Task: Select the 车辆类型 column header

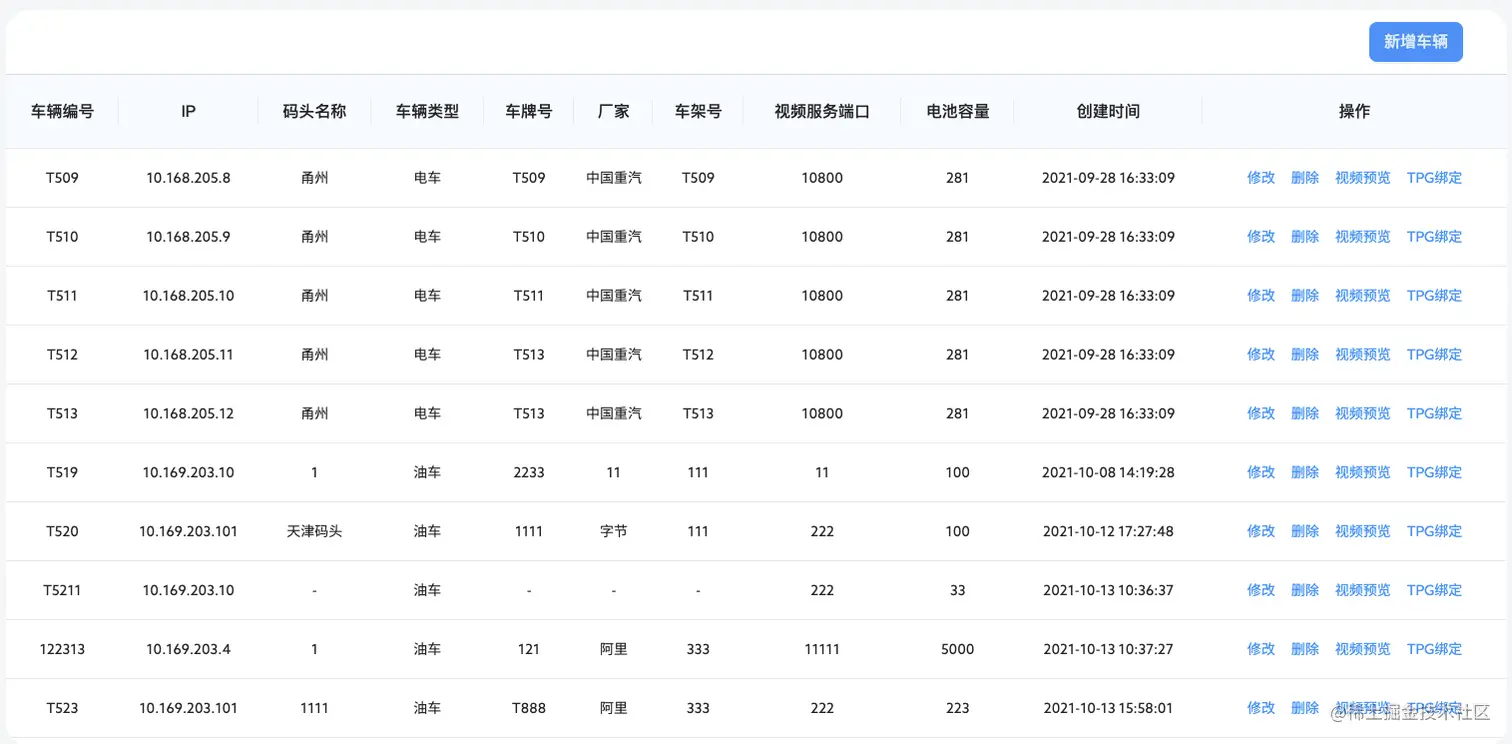Action: 427,112
